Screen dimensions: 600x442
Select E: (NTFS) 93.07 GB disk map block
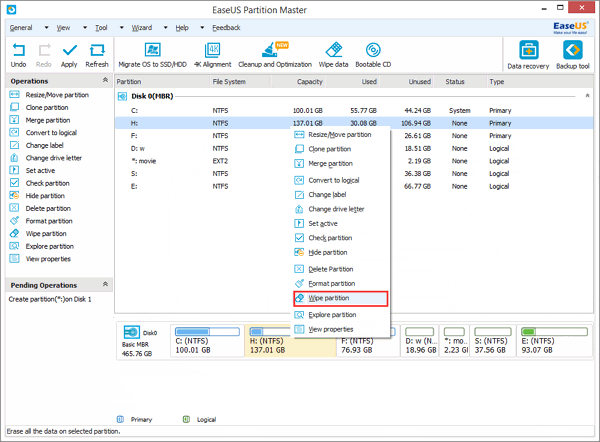(554, 341)
